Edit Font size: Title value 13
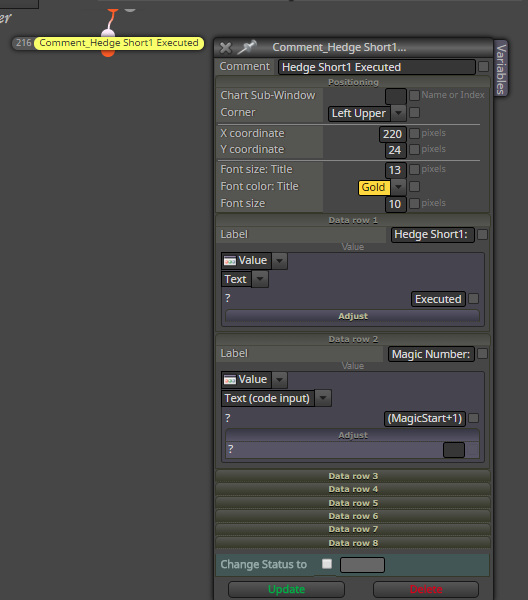The image size is (528, 600). tap(395, 170)
